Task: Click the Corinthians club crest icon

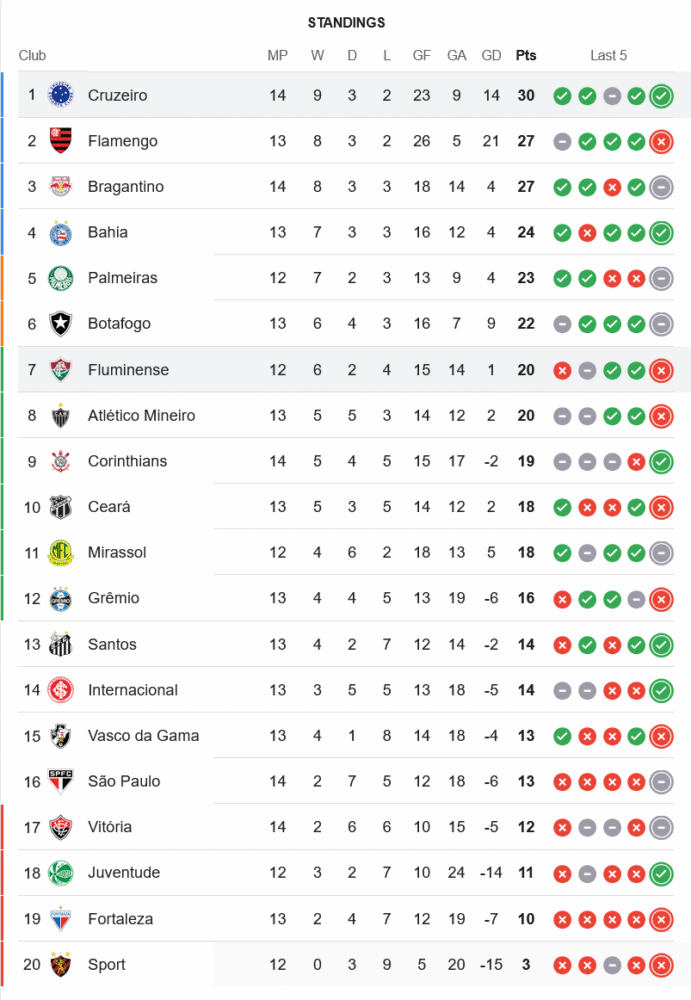Action: pos(61,461)
